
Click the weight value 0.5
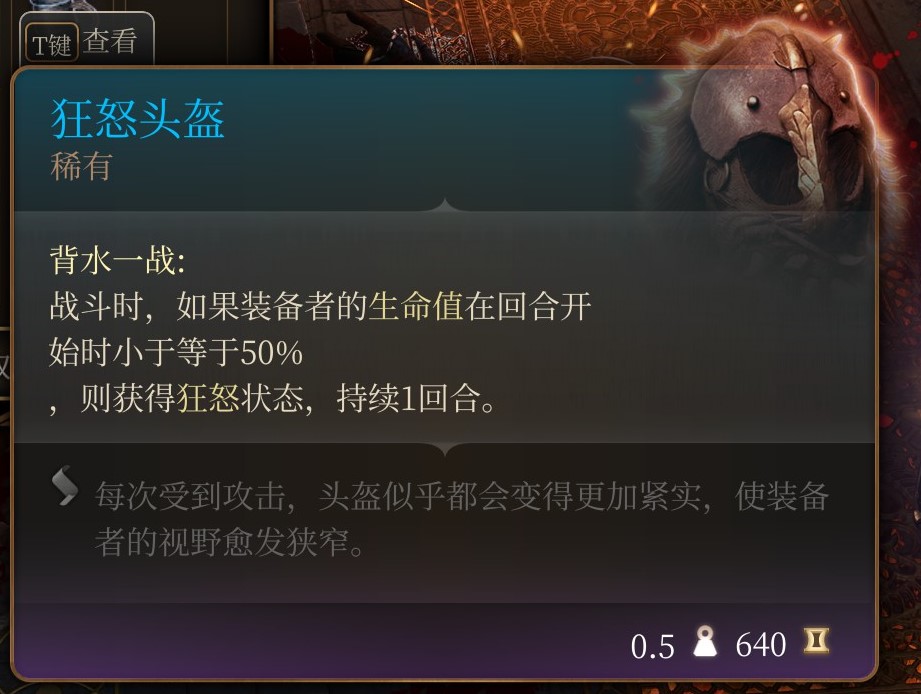pos(652,646)
